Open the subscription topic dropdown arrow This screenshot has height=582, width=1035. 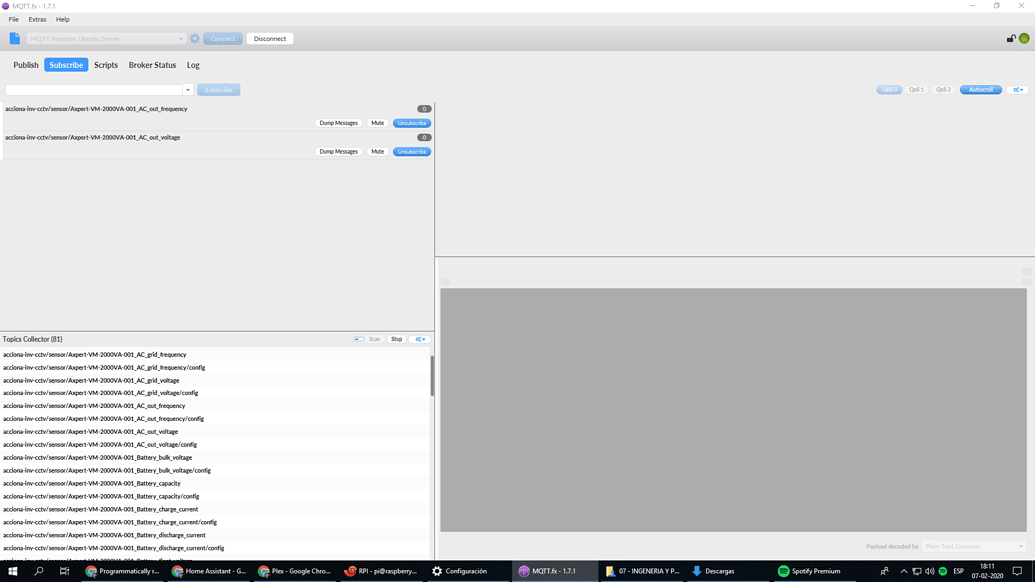(187, 89)
